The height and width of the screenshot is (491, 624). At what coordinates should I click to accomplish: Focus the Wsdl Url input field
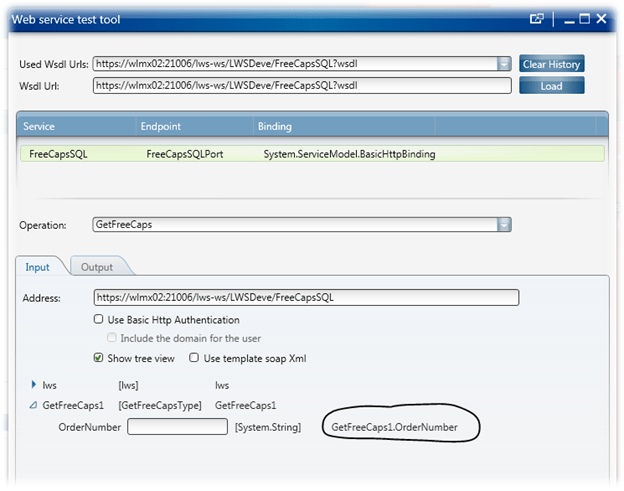point(301,86)
